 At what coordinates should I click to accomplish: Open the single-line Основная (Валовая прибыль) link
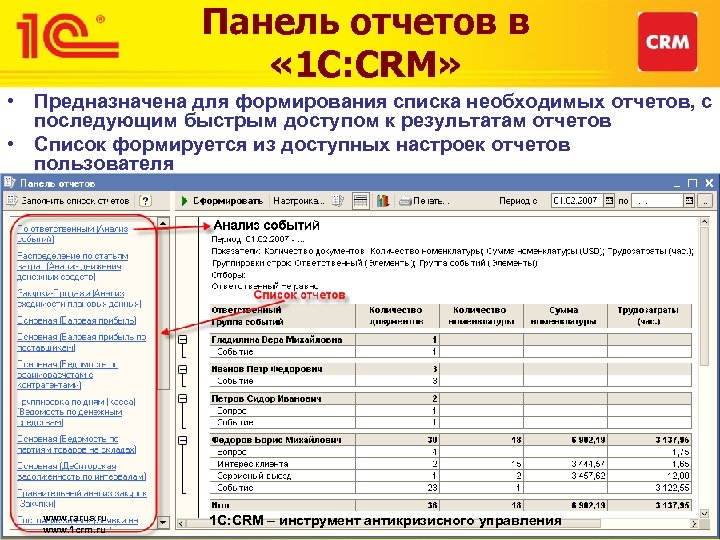click(76, 321)
